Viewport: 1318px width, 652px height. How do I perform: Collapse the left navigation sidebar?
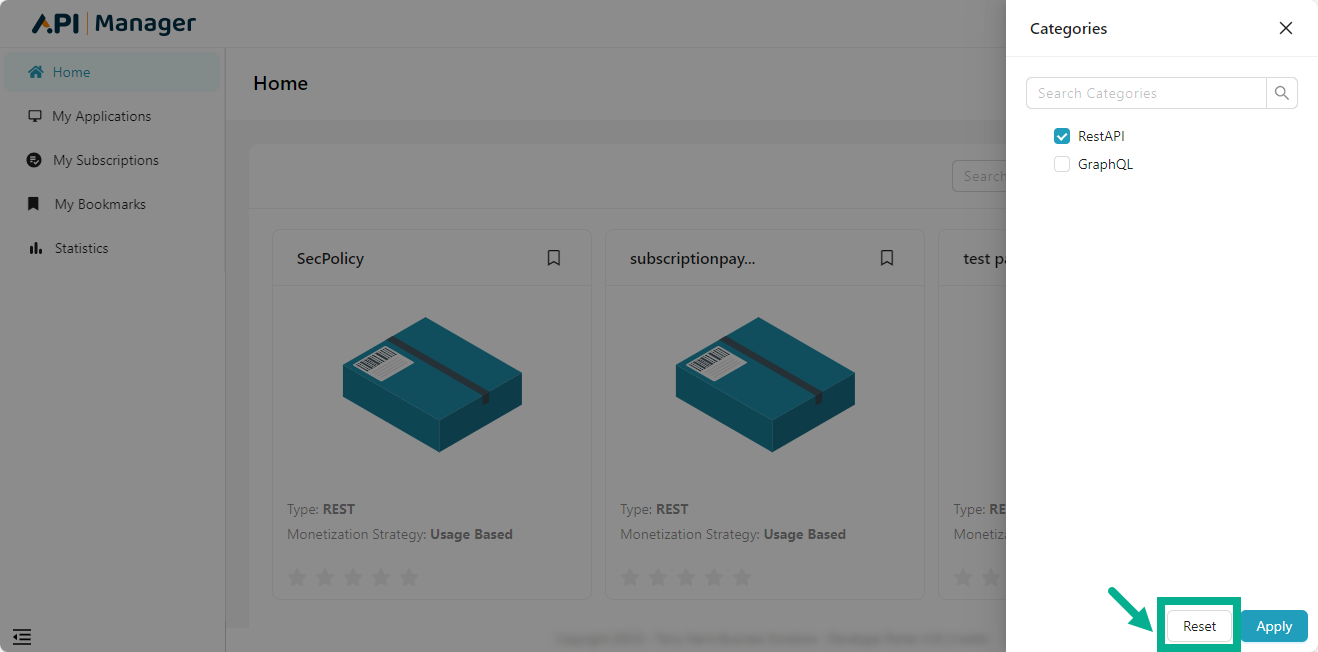coord(21,637)
